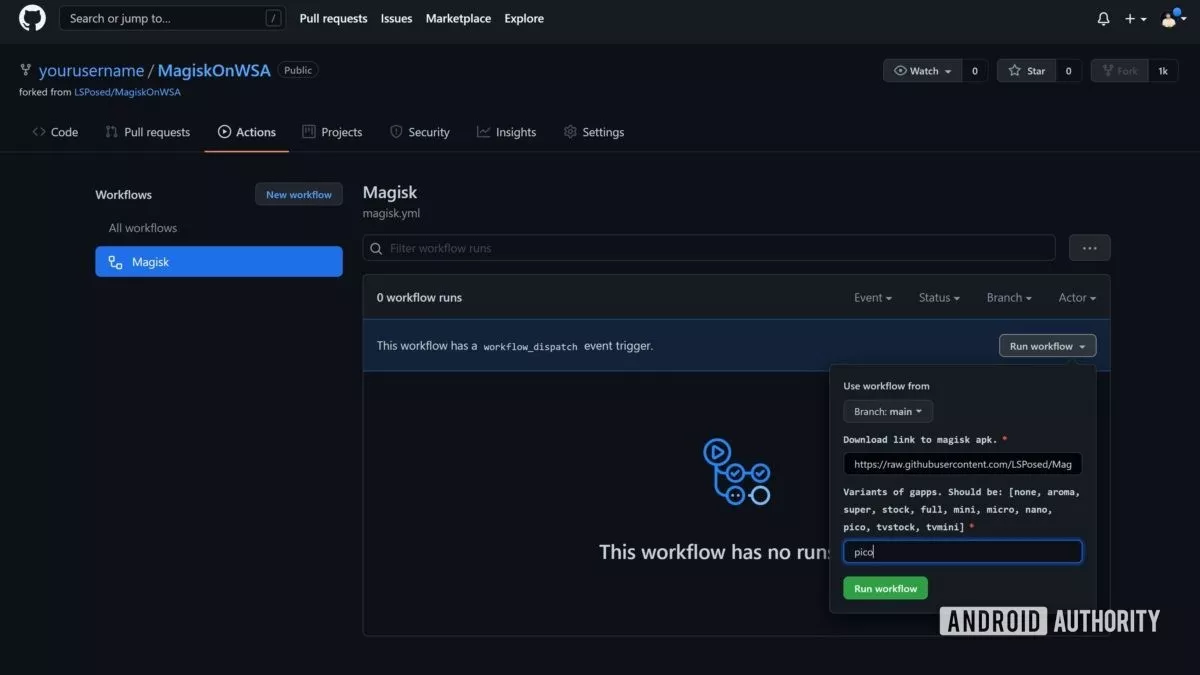Open user avatar menu
The image size is (1200, 675).
pyautogui.click(x=1171, y=18)
